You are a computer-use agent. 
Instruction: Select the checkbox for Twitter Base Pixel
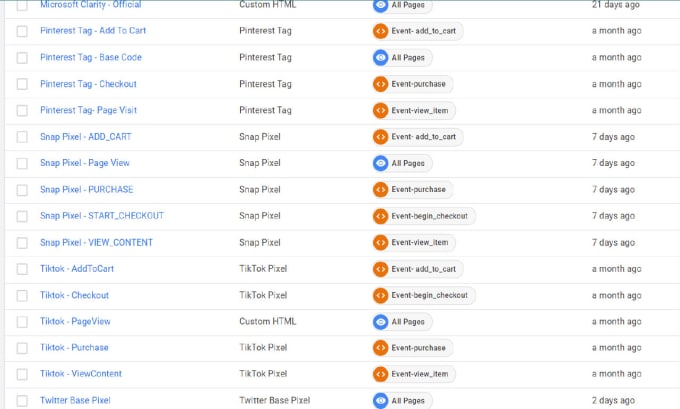(22, 401)
